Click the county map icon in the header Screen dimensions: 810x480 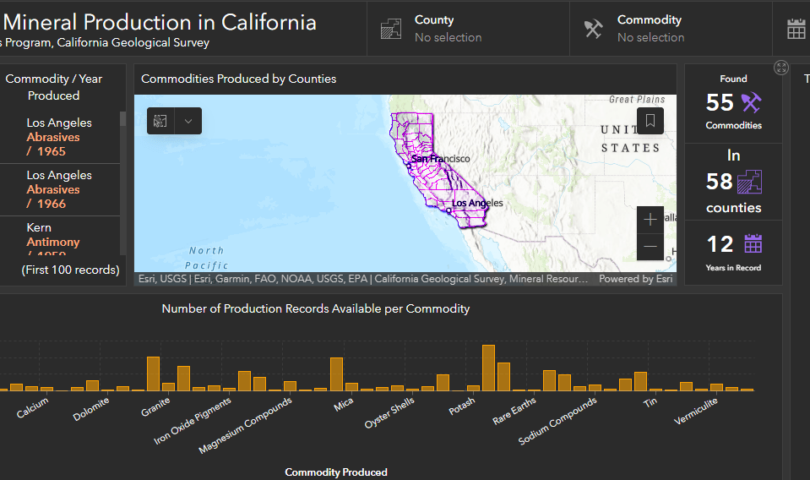tap(391, 29)
